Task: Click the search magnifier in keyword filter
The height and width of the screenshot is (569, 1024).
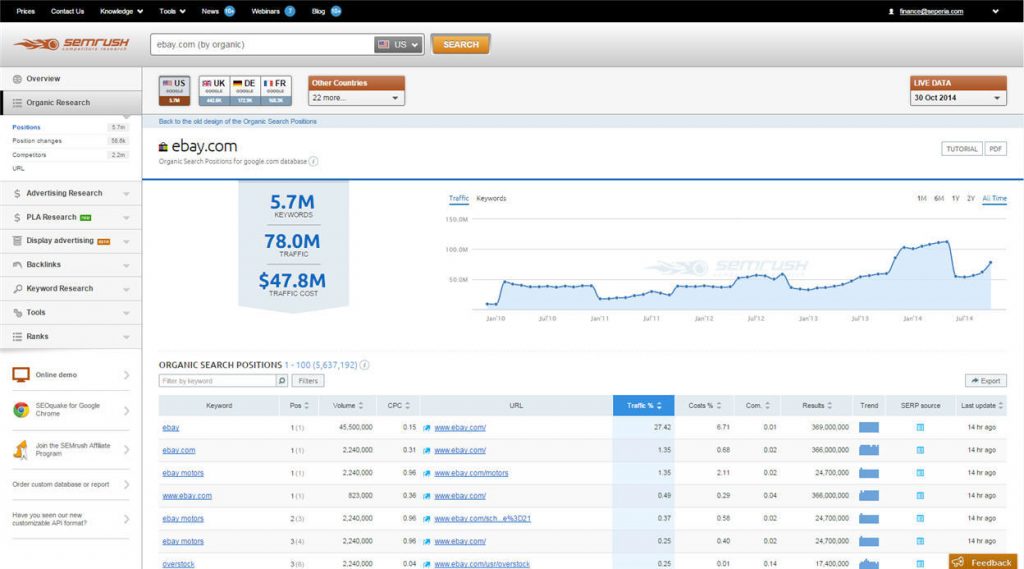Action: (x=282, y=381)
